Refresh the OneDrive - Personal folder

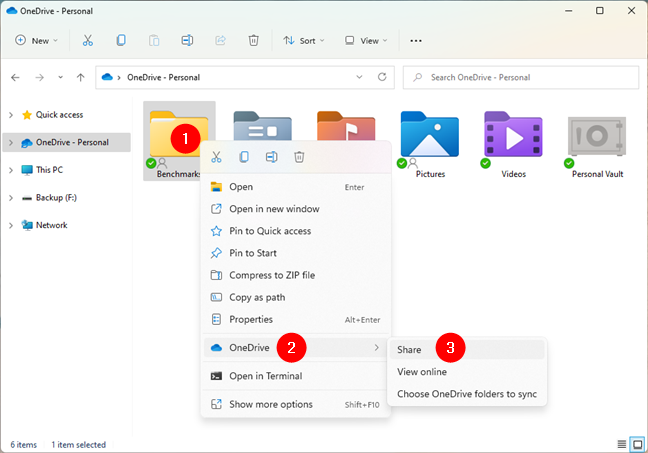pyautogui.click(x=382, y=77)
